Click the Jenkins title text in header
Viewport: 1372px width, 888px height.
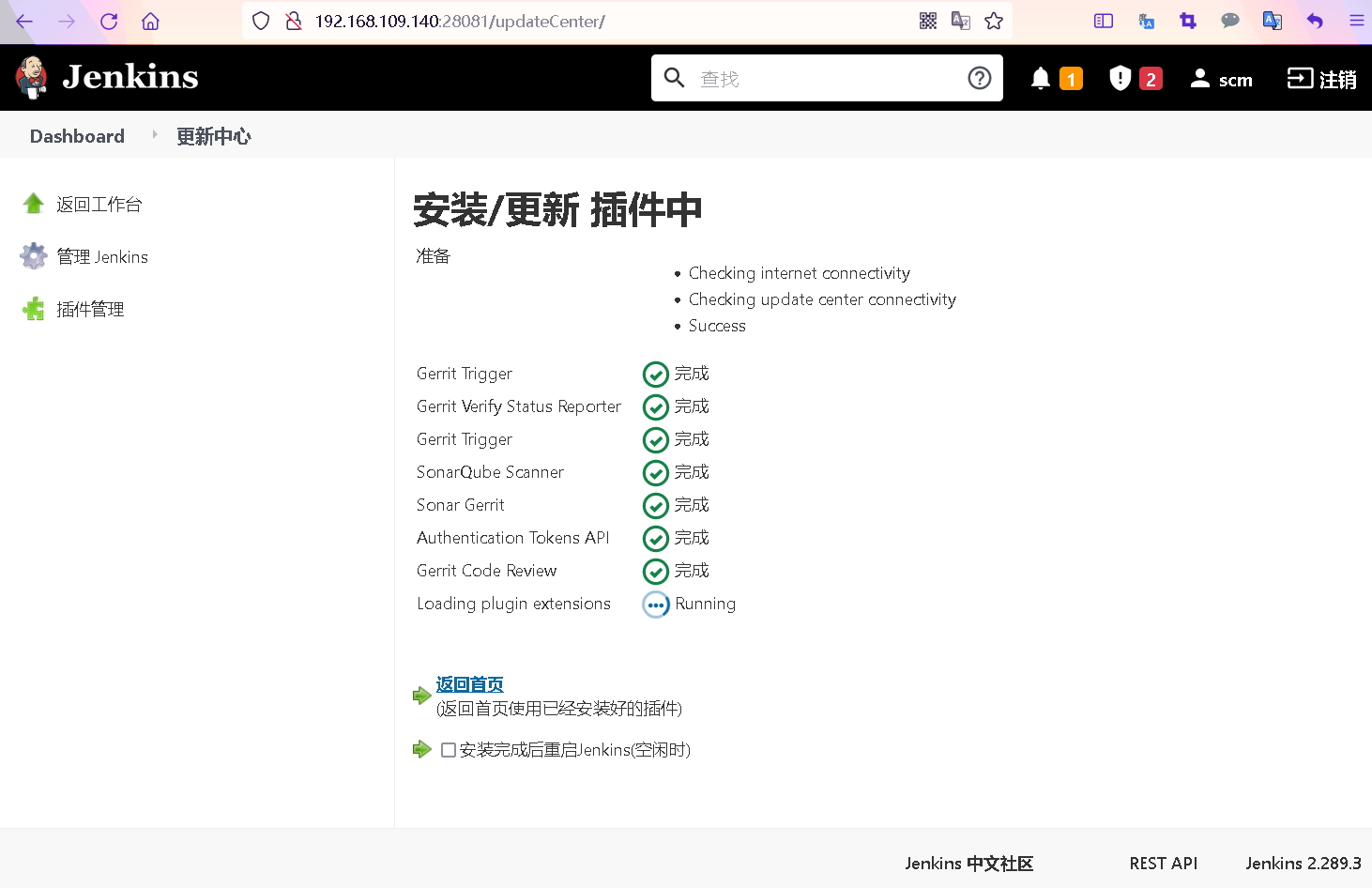tap(130, 77)
